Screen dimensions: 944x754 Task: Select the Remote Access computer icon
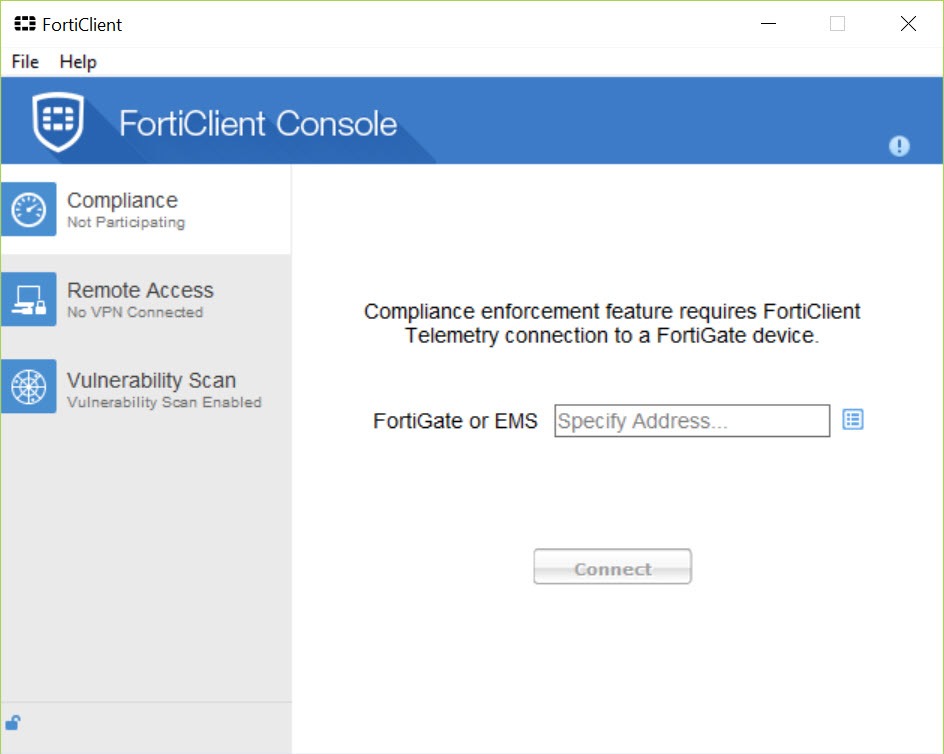29,299
